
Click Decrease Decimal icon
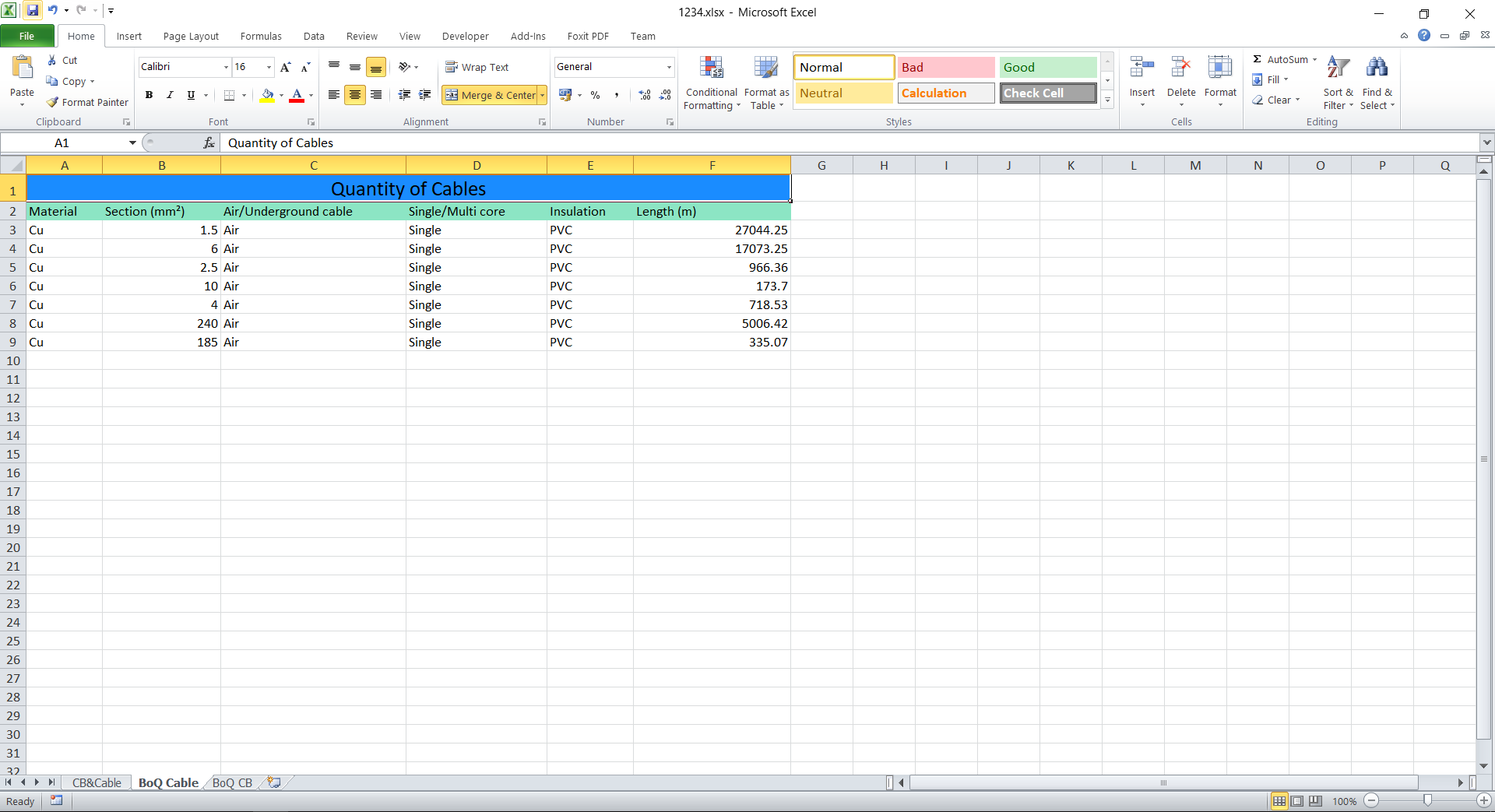[665, 95]
